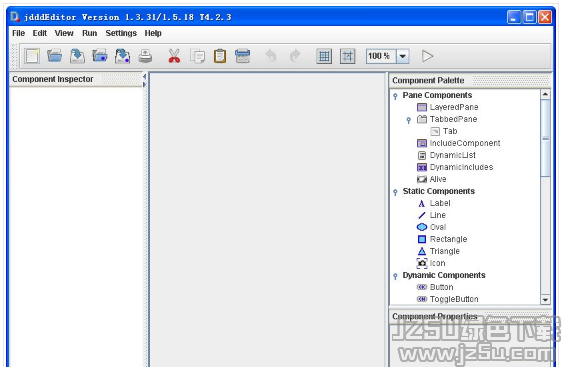
Task: Click the Component Properties panel title
Action: (435, 317)
